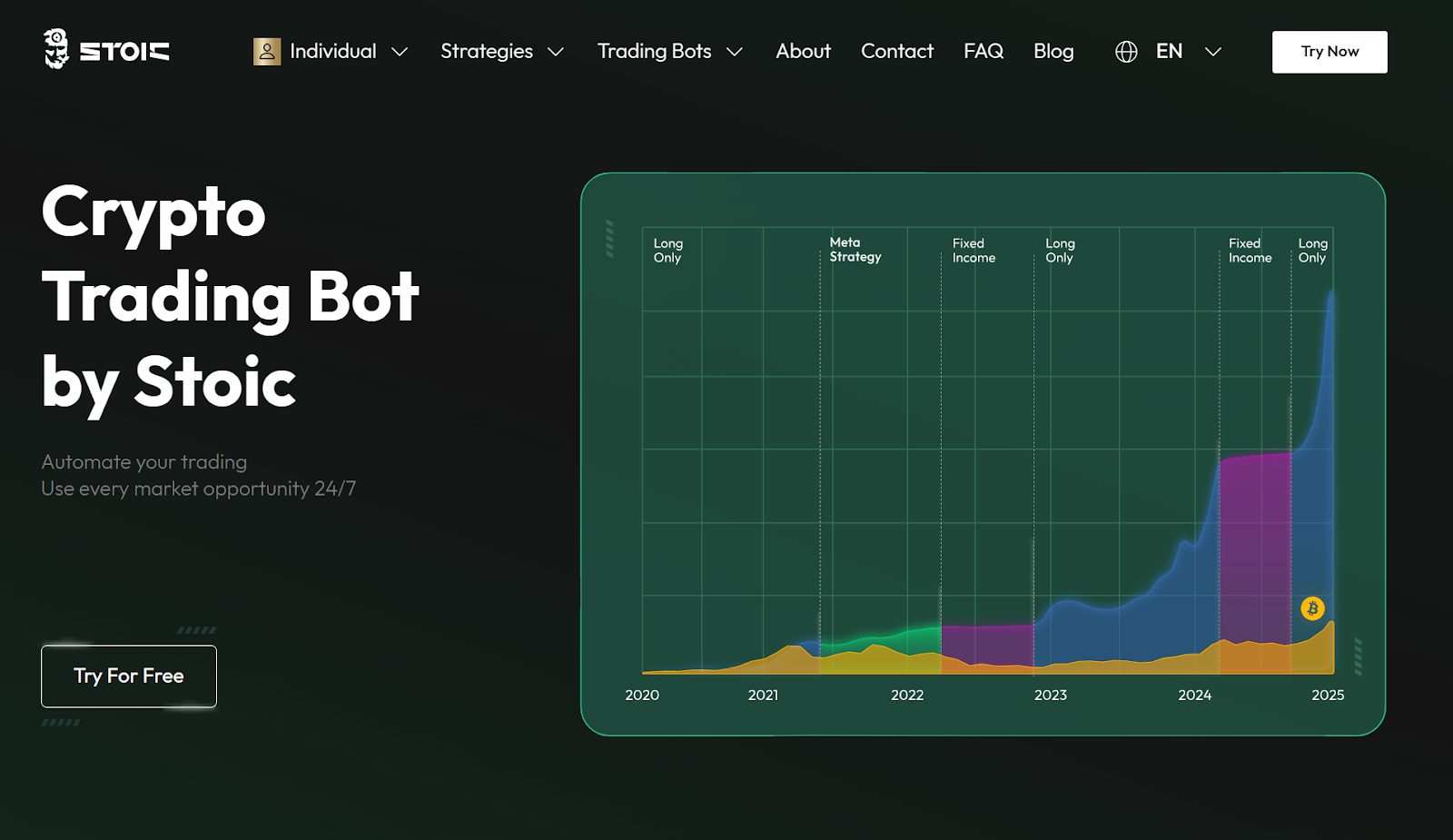Select the EN language label
The height and width of the screenshot is (840, 1453).
click(1169, 51)
